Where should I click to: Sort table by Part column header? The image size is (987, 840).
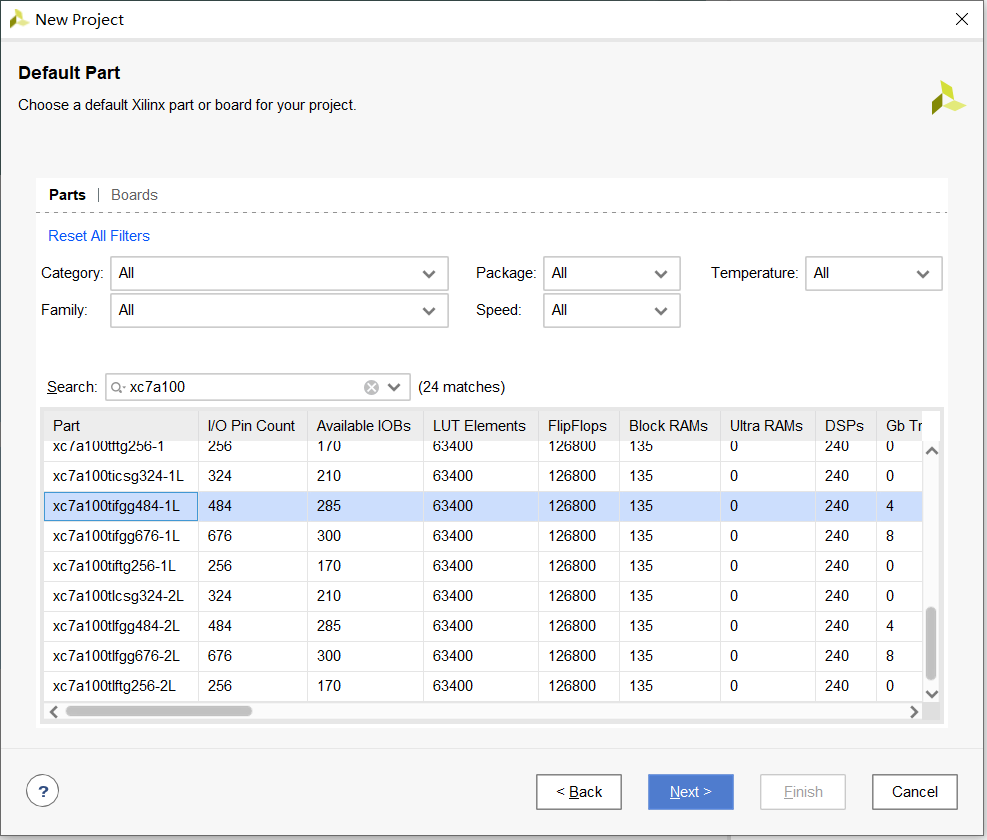tap(121, 426)
